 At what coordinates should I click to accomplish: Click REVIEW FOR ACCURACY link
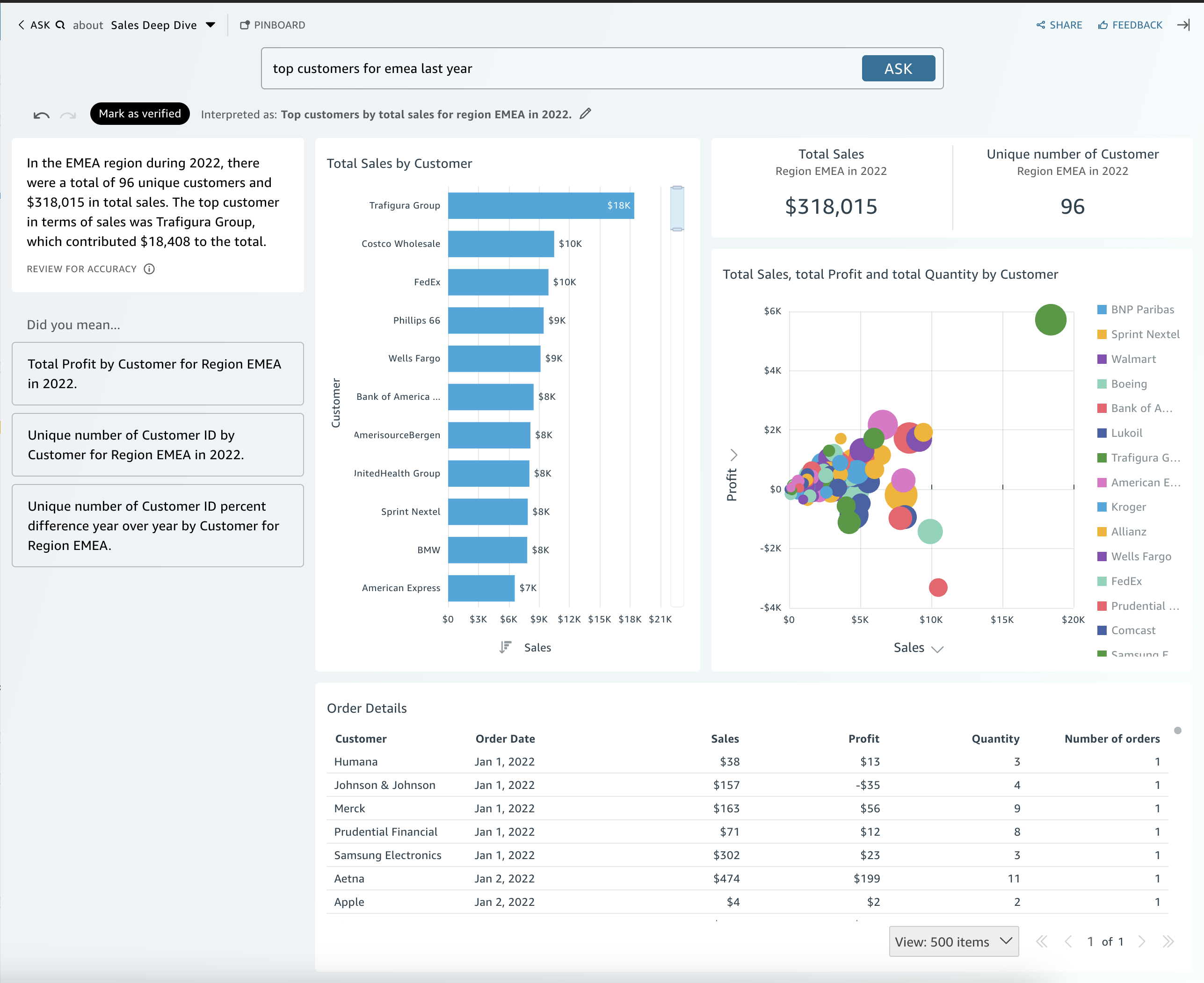tap(82, 269)
